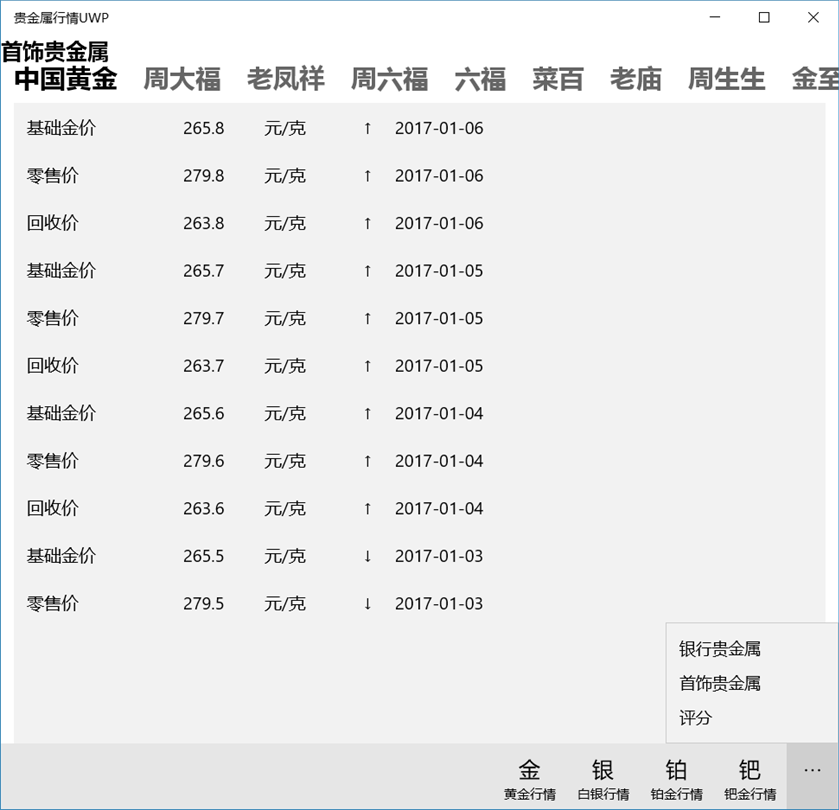Switch to the 周大福 tab
Image resolution: width=839 pixels, height=810 pixels.
coord(182,79)
